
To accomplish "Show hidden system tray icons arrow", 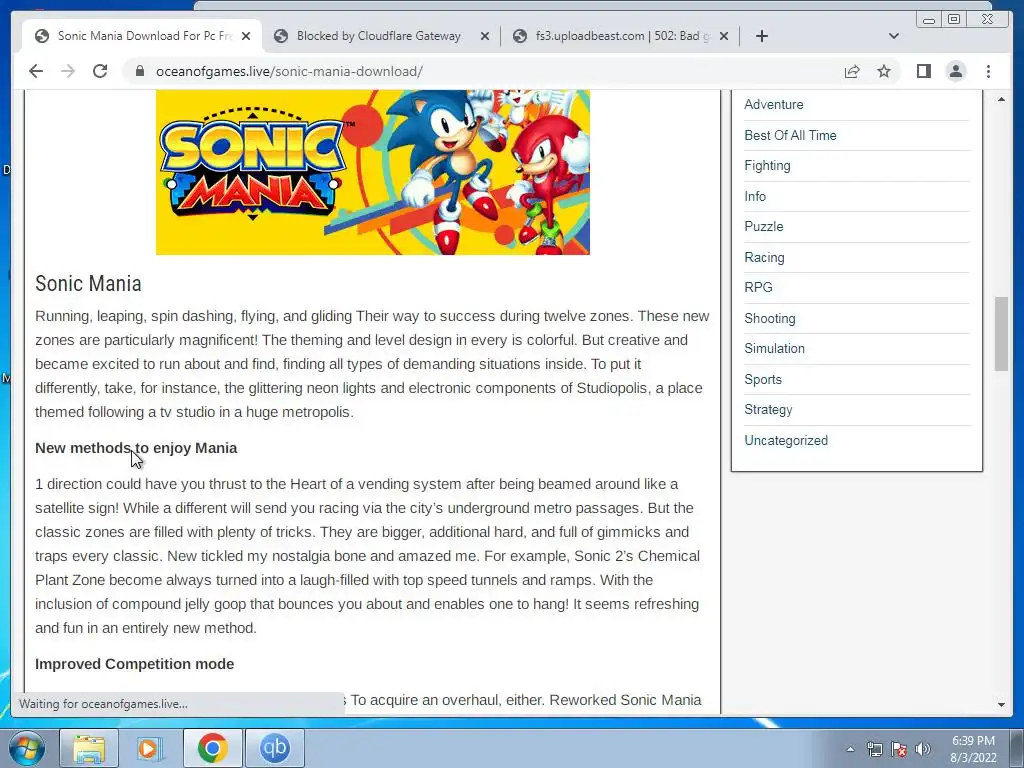I will pos(850,749).
